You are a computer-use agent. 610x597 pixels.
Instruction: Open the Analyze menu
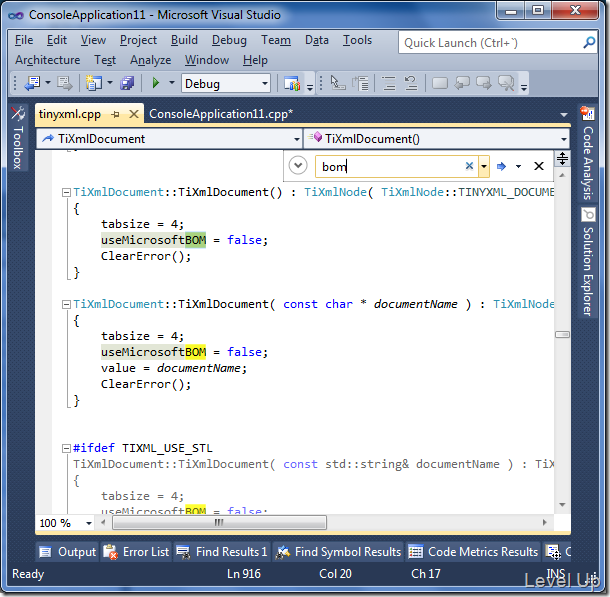(x=151, y=60)
